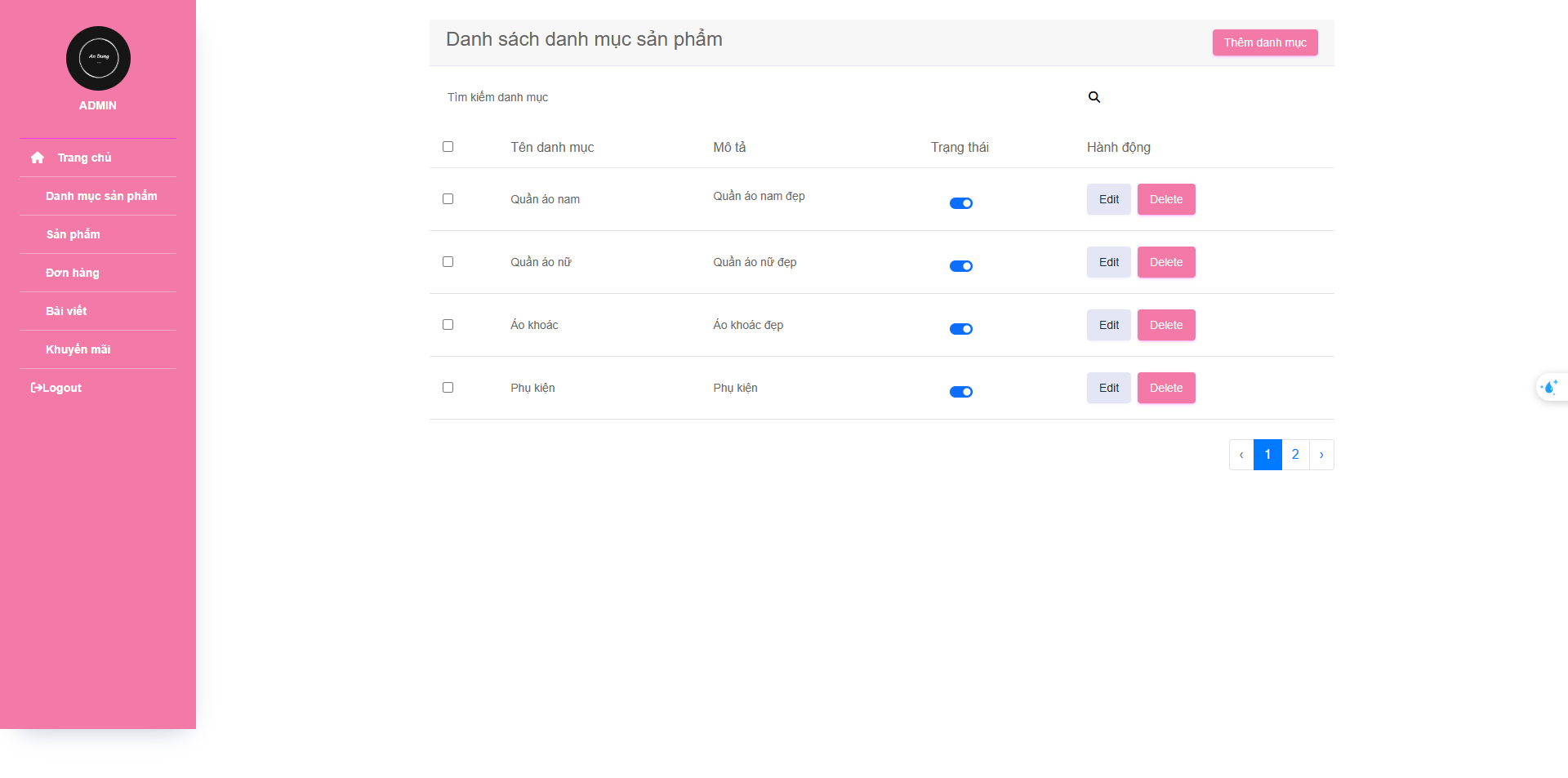Click the admin avatar logo
Viewport: 1568px width, 778px height.
[x=98, y=59]
